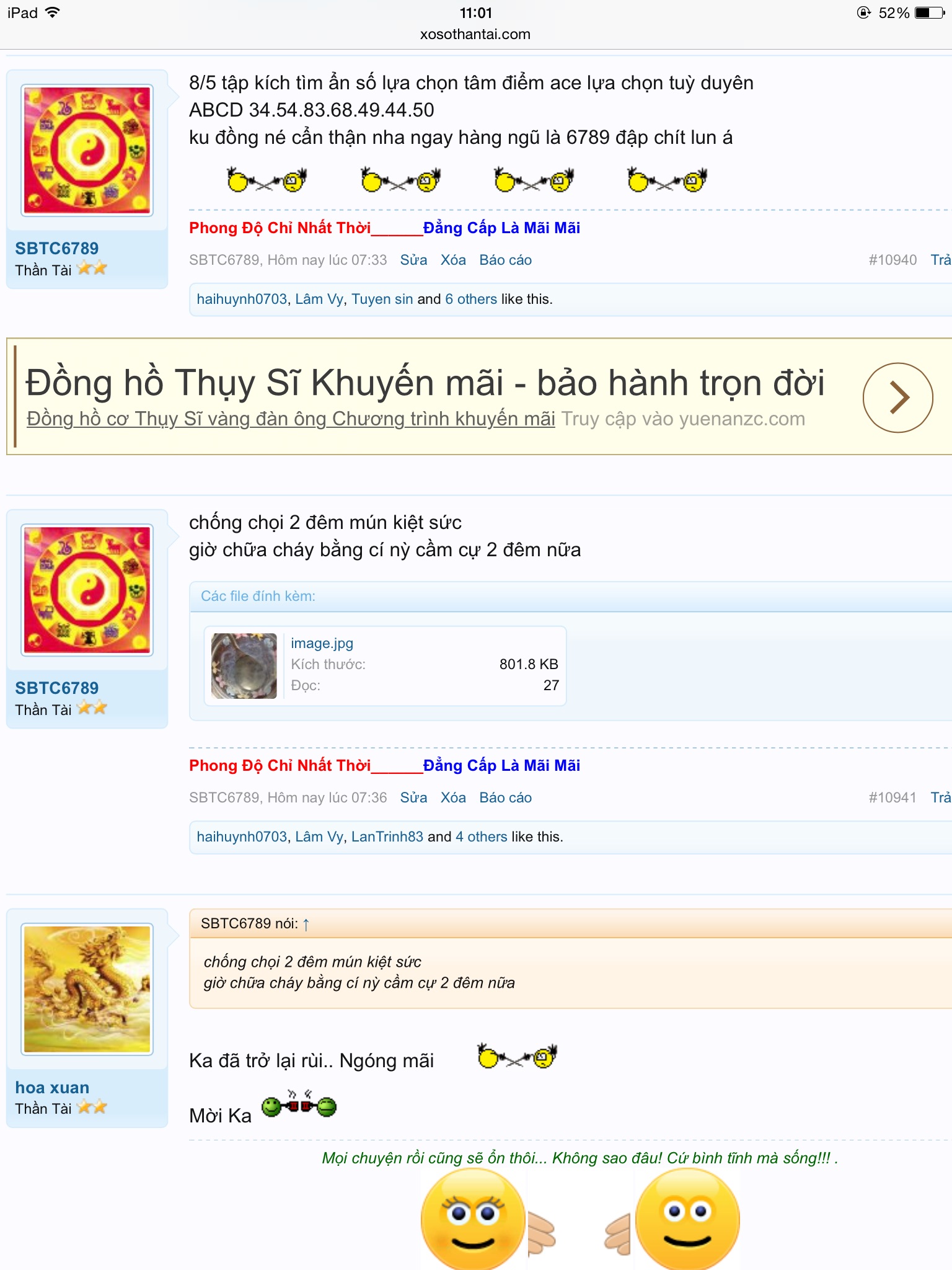Open the ad's circular arrow button

click(x=897, y=397)
